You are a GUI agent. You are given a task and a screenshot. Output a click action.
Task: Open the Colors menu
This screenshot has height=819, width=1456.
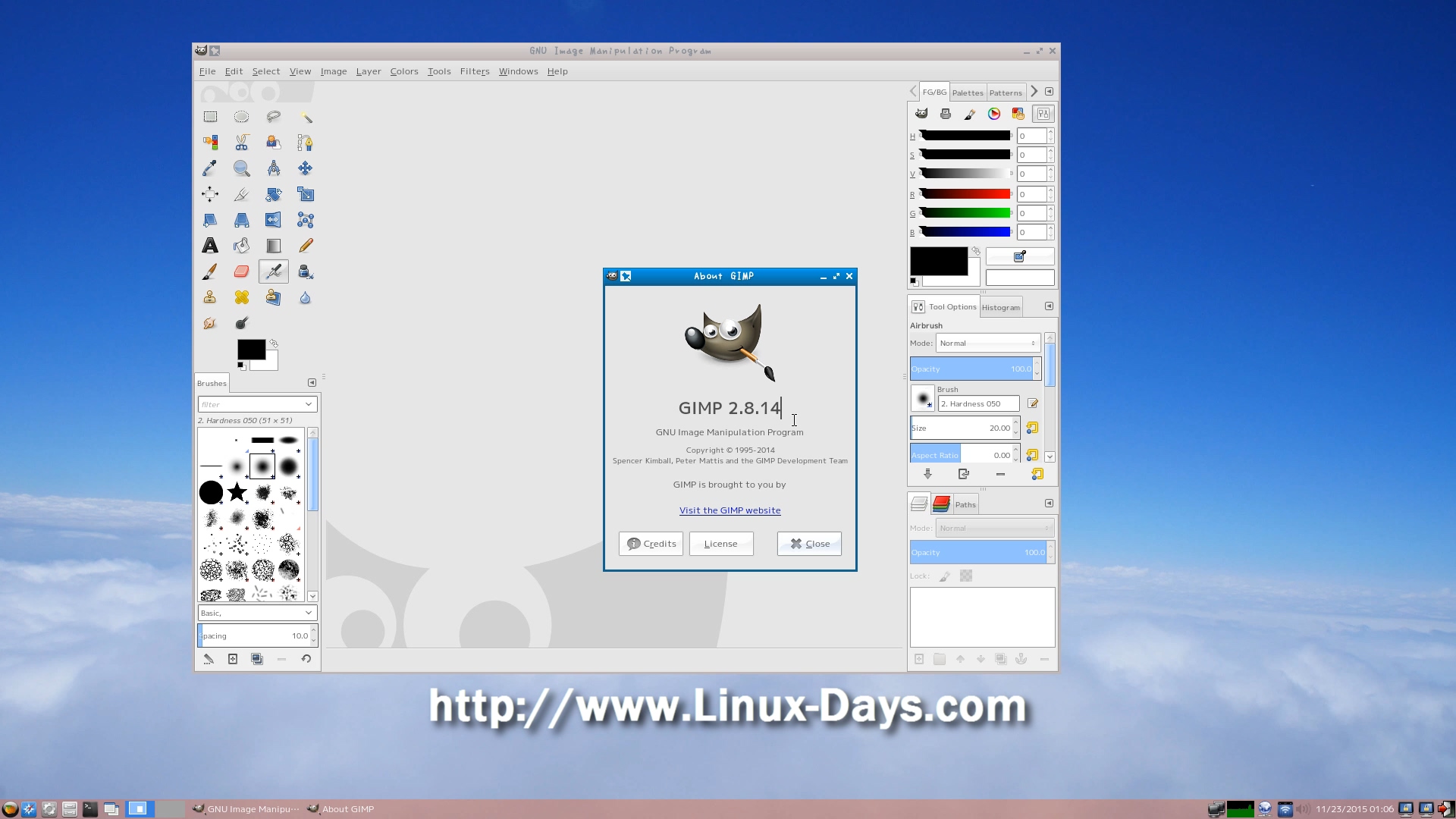point(404,71)
